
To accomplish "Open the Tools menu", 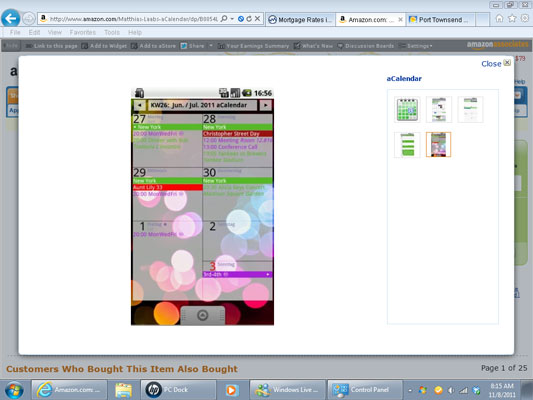I will [x=112, y=32].
